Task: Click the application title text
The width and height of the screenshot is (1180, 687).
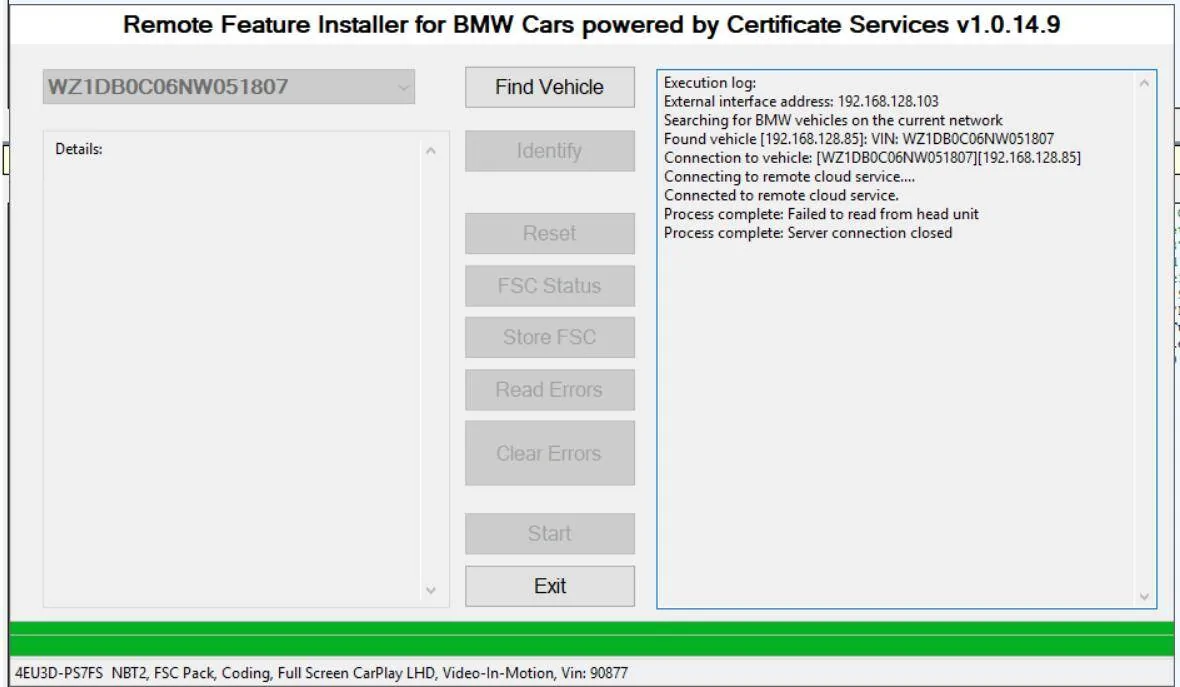Action: [x=592, y=25]
